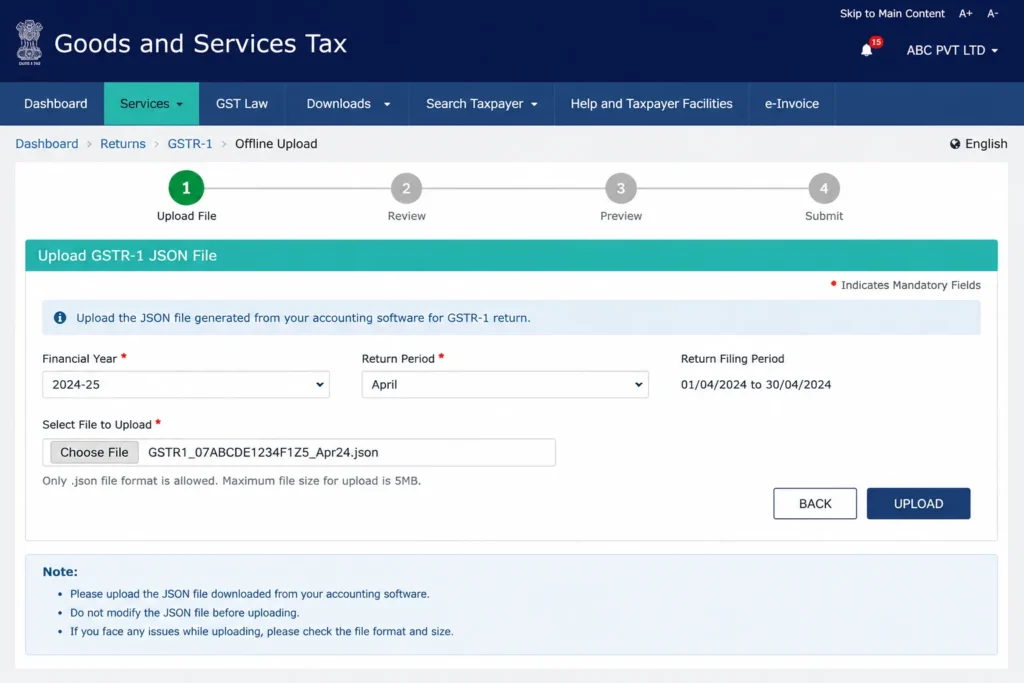Click the 'Do not modify the JSON file' note
The image size is (1024, 683).
(185, 612)
